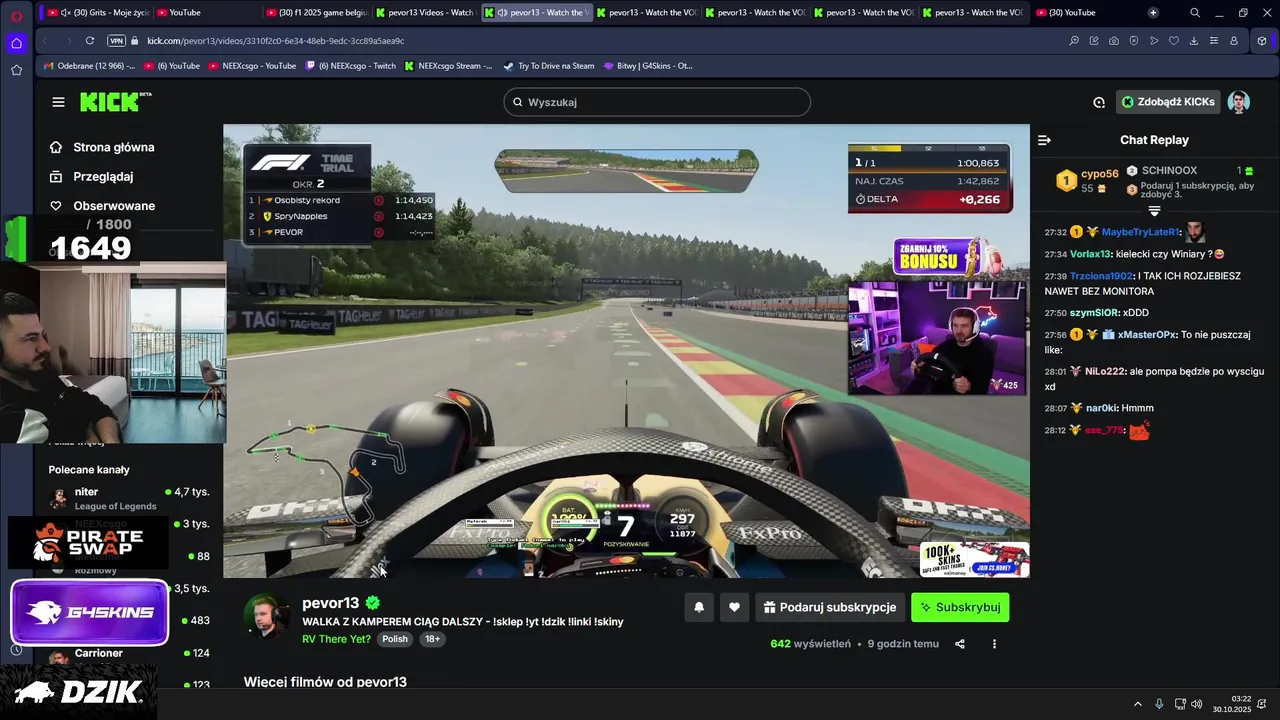Share the video with share icon
The width and height of the screenshot is (1280, 720).
tap(960, 644)
